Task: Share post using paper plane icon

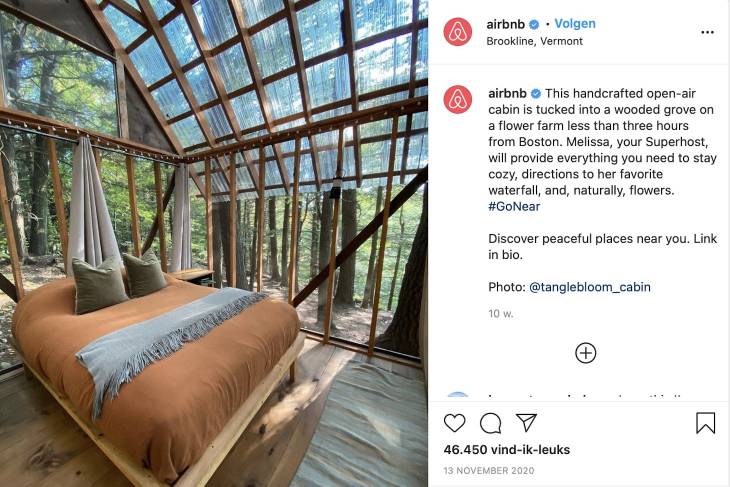Action: [527, 422]
